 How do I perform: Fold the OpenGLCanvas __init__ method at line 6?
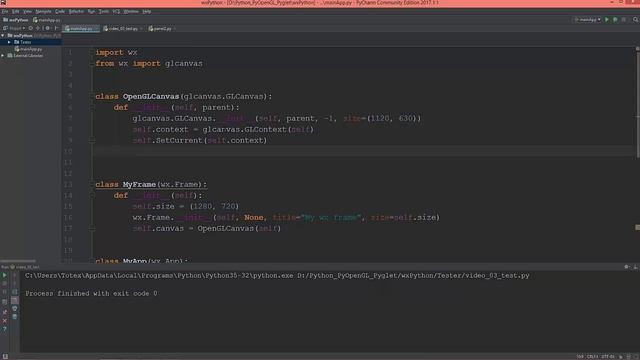coord(92,107)
